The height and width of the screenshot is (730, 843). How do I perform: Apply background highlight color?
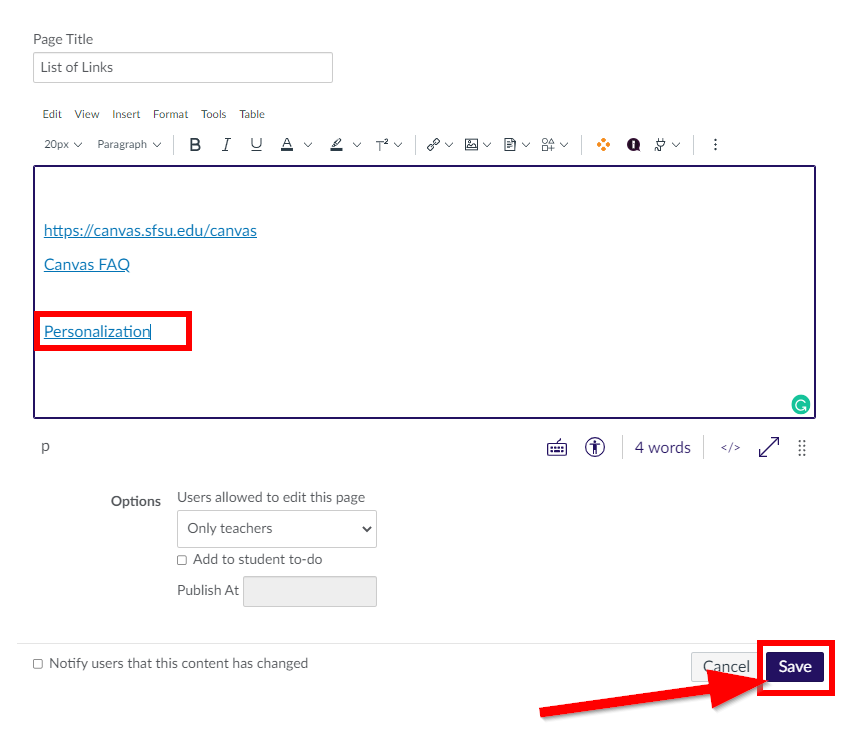tap(336, 145)
